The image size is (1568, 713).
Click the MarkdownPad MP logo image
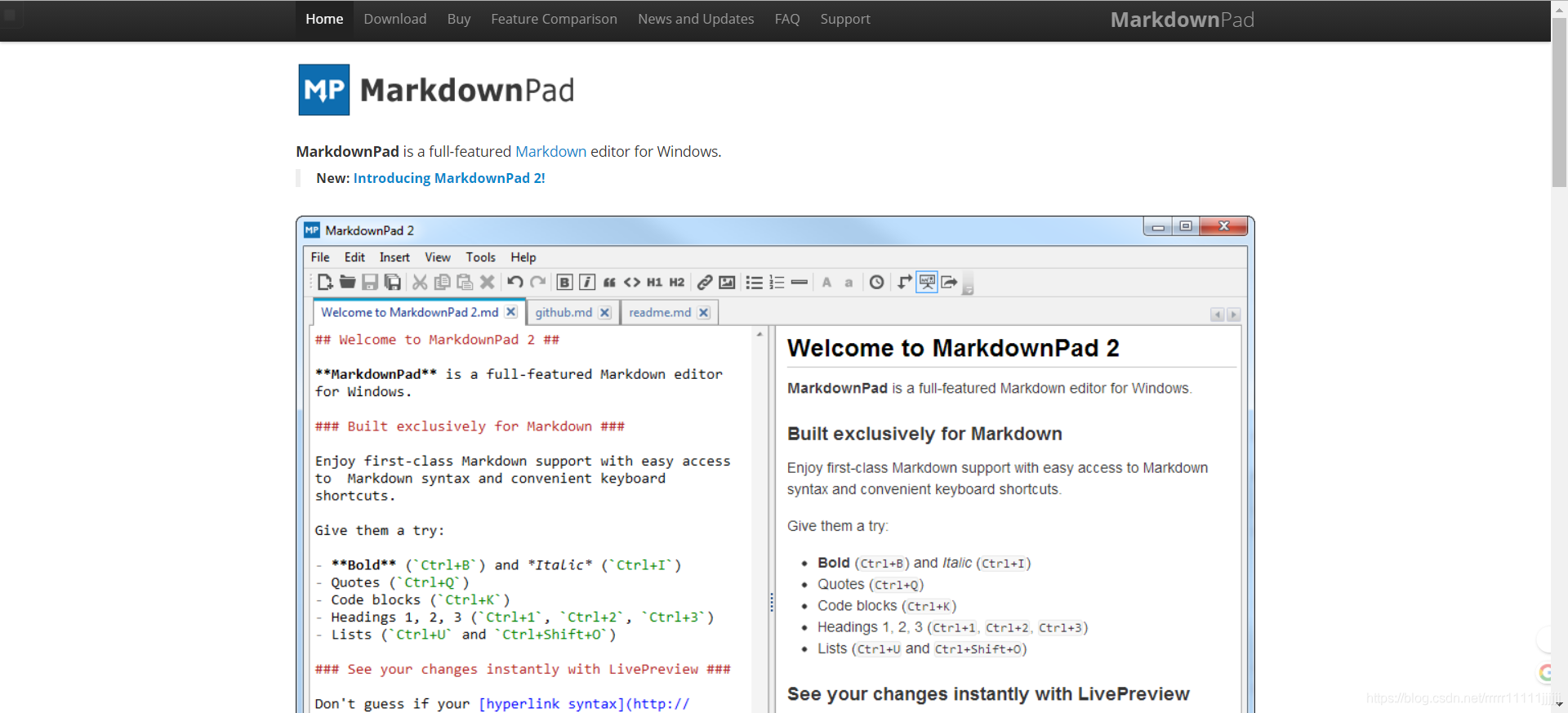point(324,90)
